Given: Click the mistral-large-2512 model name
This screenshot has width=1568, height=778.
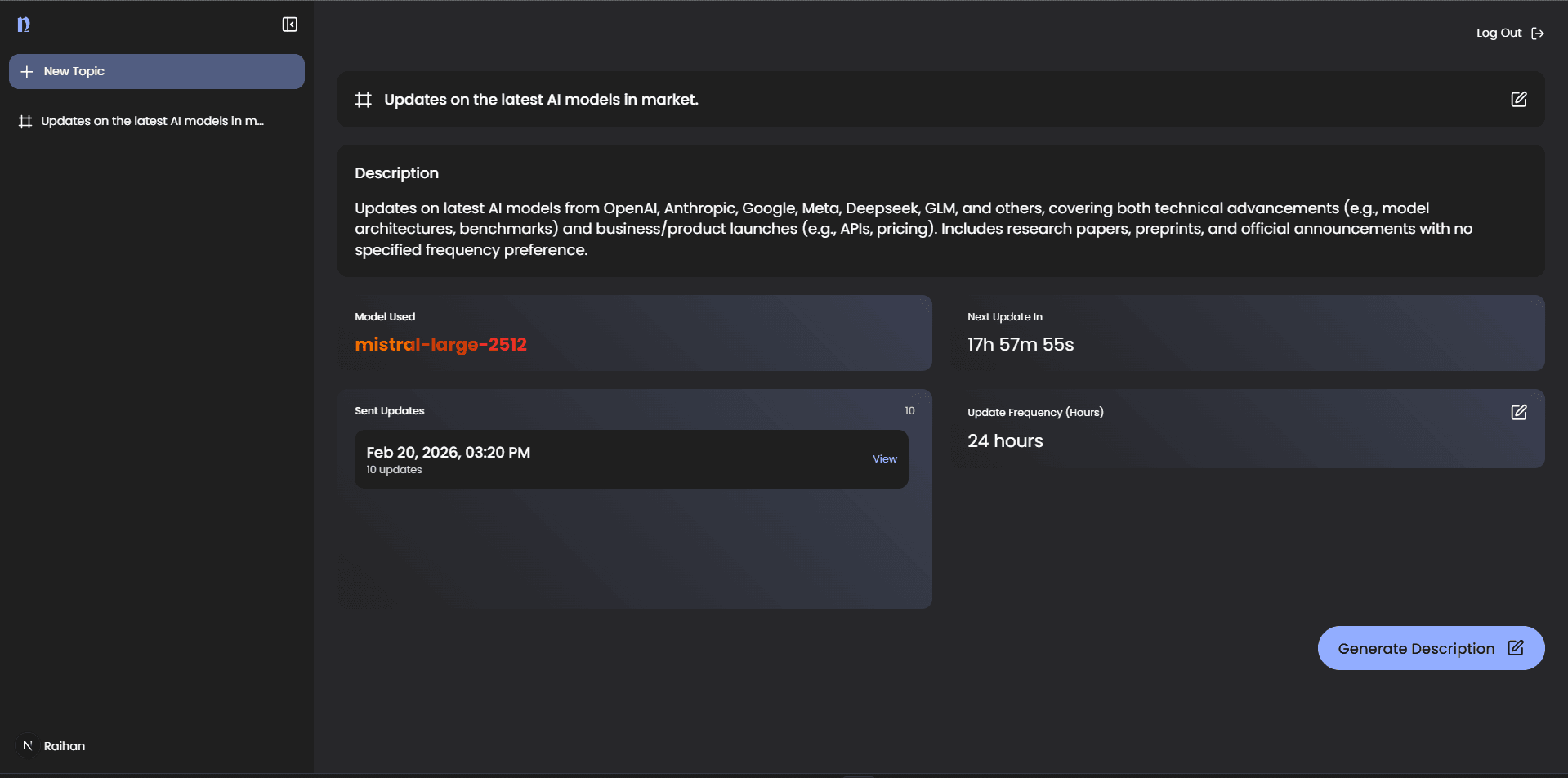Looking at the screenshot, I should pos(440,345).
